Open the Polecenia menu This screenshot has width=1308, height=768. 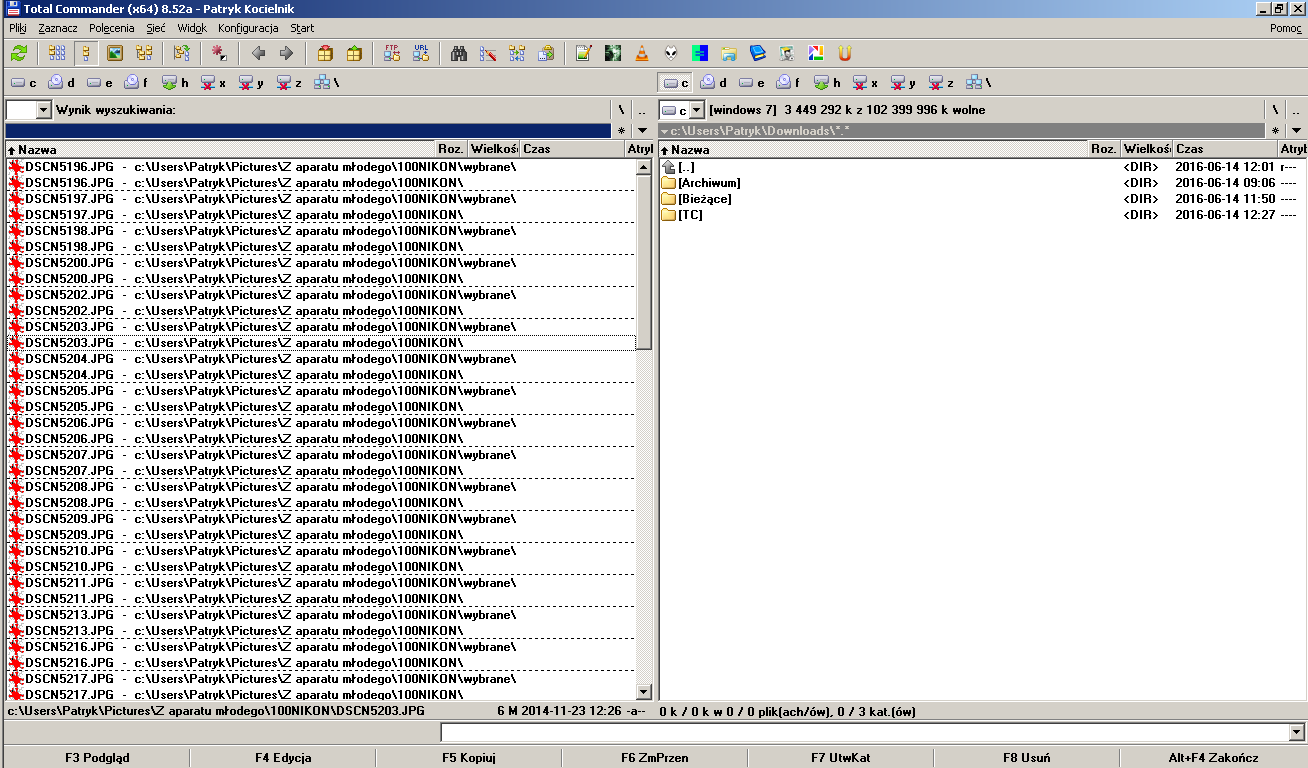(x=111, y=28)
